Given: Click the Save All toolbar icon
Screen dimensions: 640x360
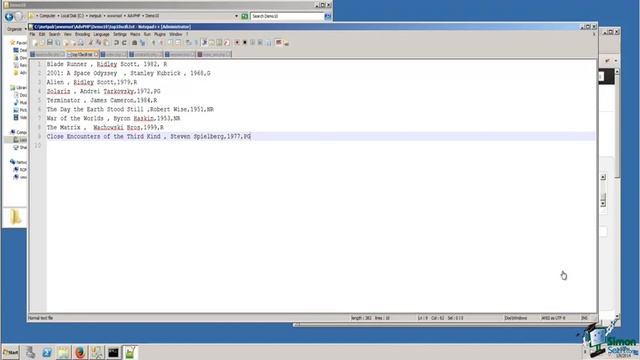Looking at the screenshot, I should pos(58,42).
